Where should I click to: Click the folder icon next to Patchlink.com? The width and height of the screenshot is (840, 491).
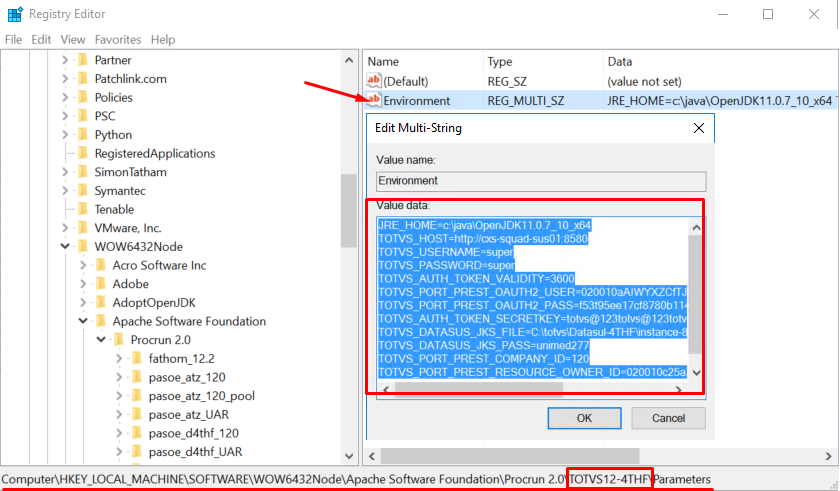coord(82,79)
